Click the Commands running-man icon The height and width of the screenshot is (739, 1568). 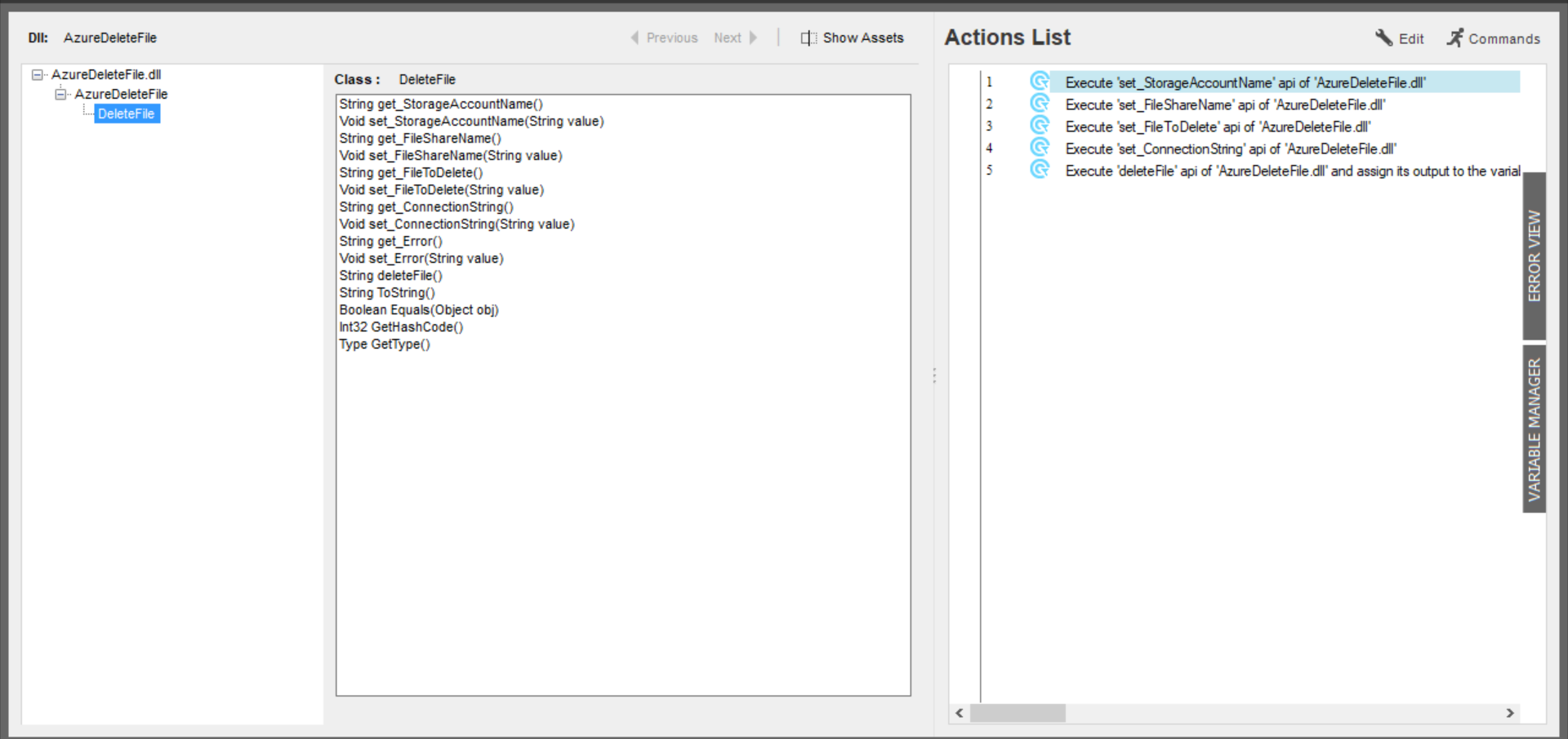point(1455,38)
